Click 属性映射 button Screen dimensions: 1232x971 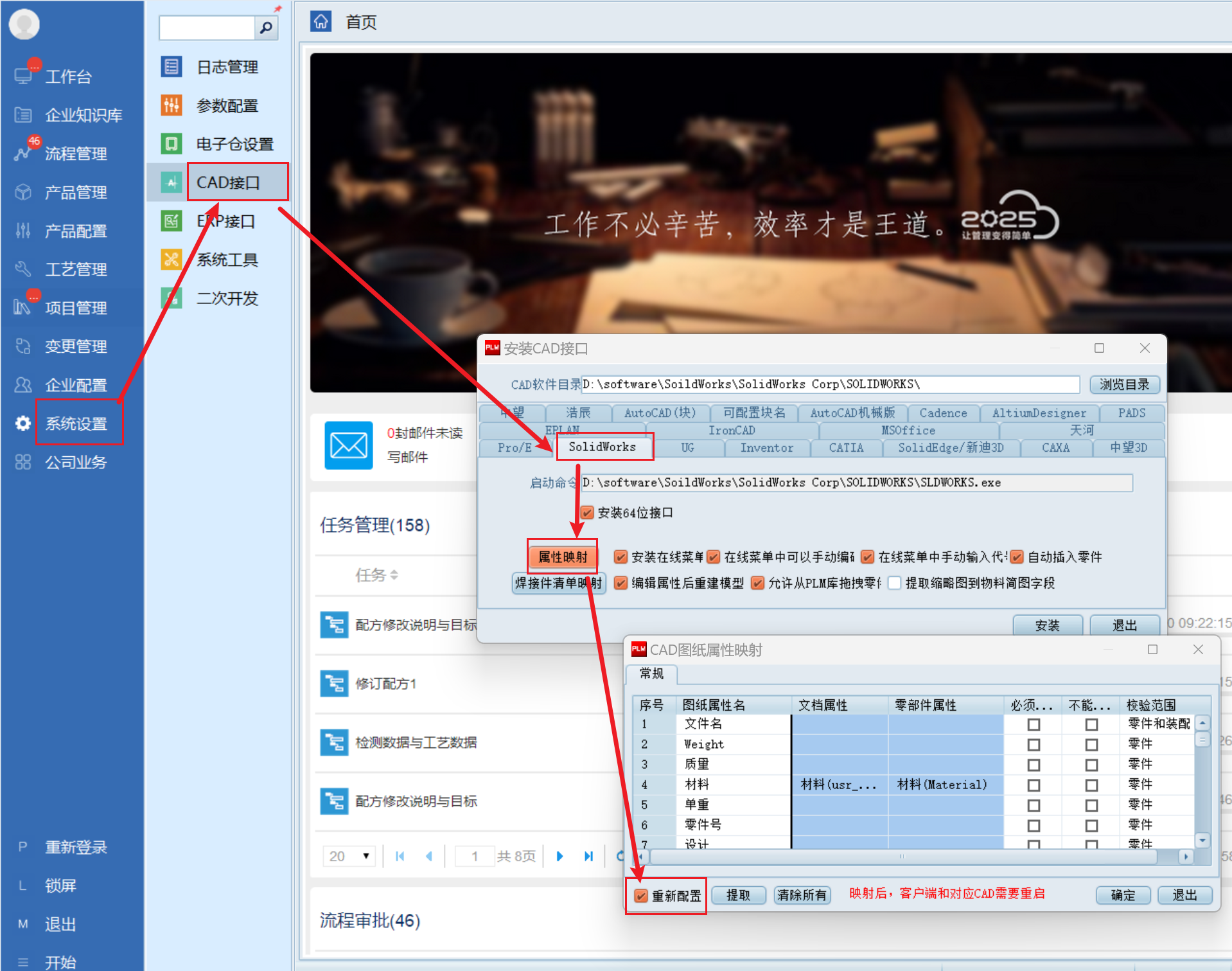coord(563,557)
